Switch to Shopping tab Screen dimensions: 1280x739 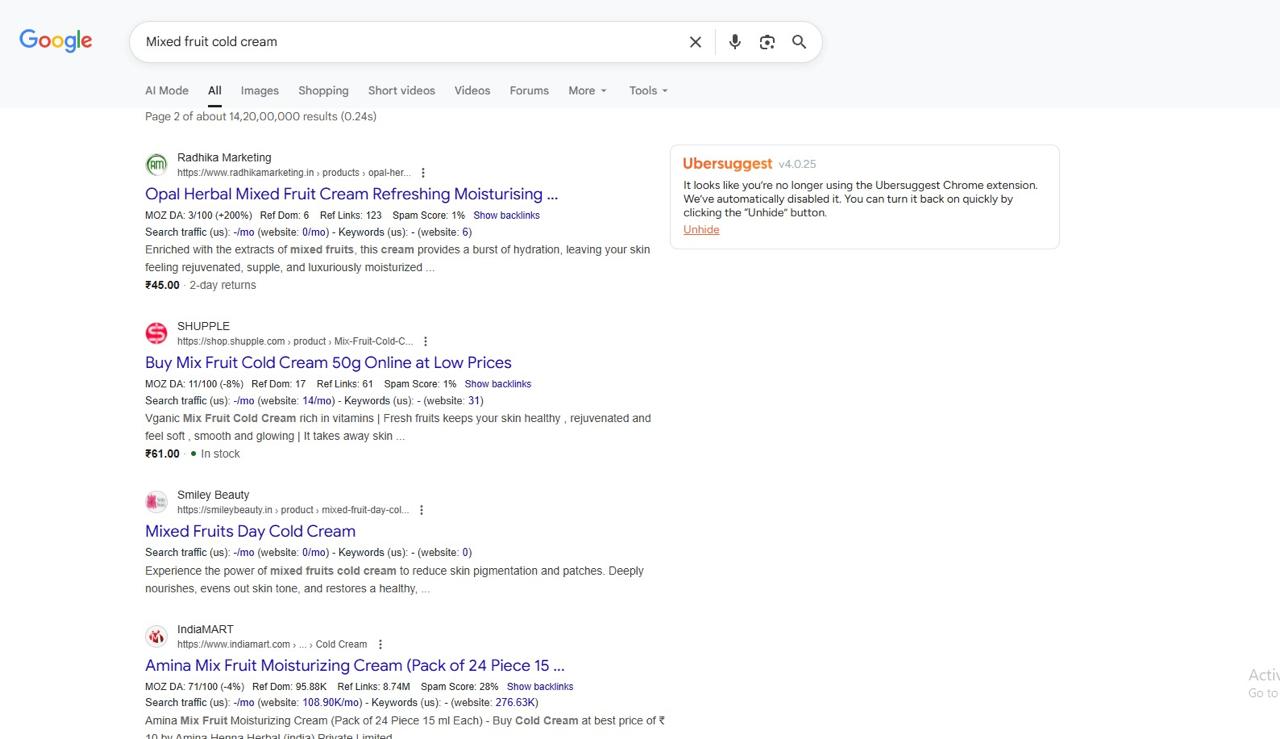point(323,90)
